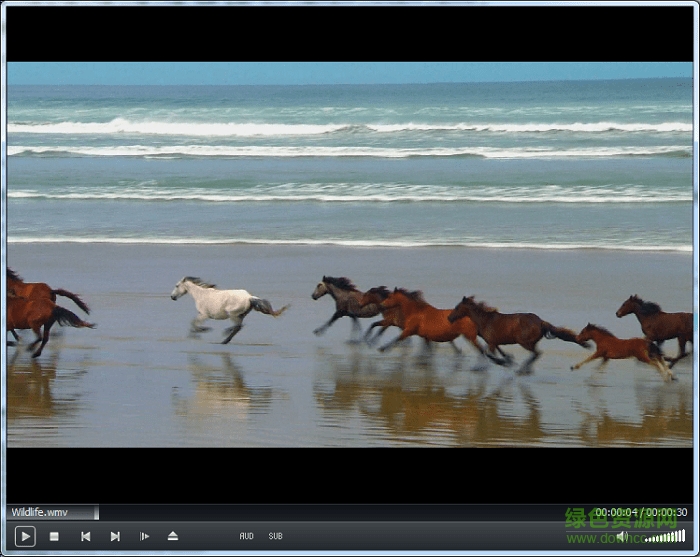The height and width of the screenshot is (557, 700).
Task: Click the elapsed time 00:00:04 display
Action: coord(615,513)
